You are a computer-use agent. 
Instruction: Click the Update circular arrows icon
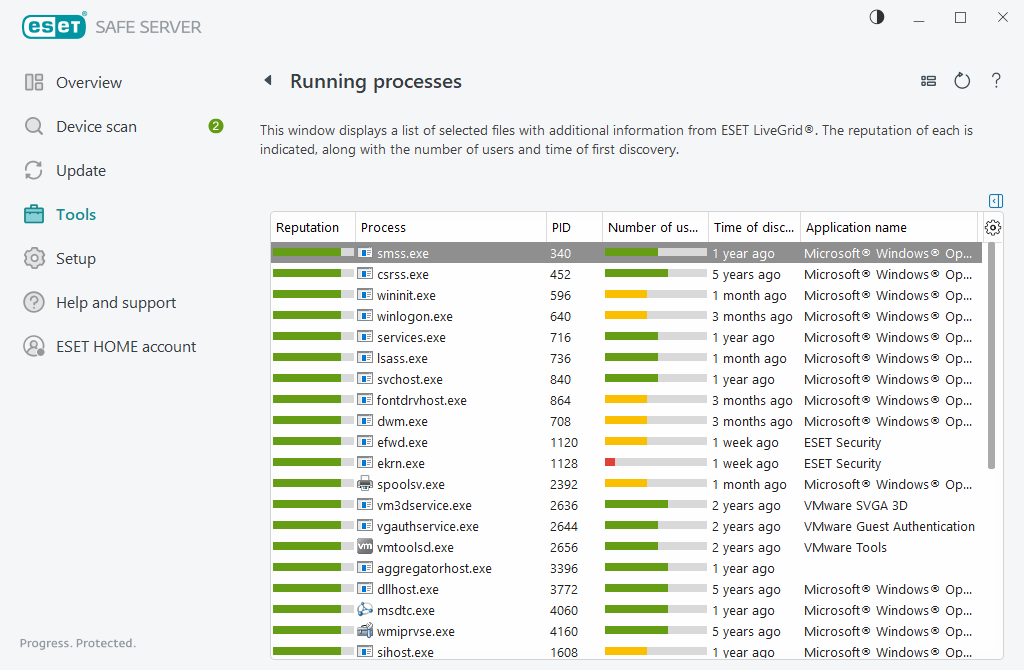pyautogui.click(x=34, y=170)
